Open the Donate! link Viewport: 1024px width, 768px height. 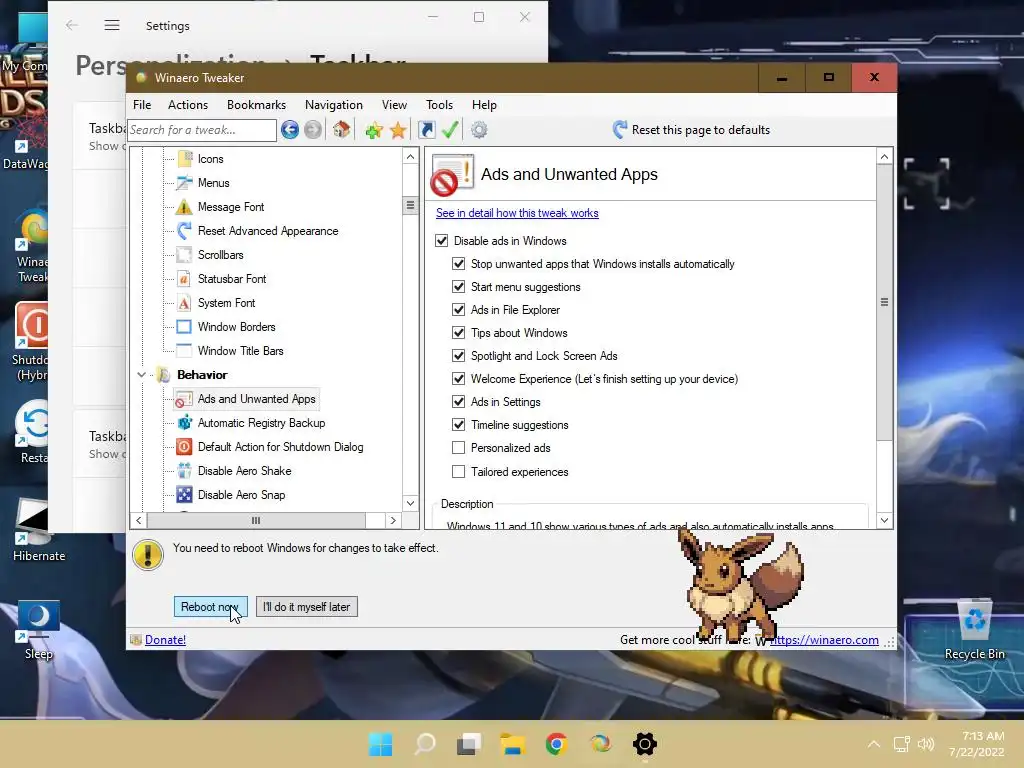tap(165, 640)
